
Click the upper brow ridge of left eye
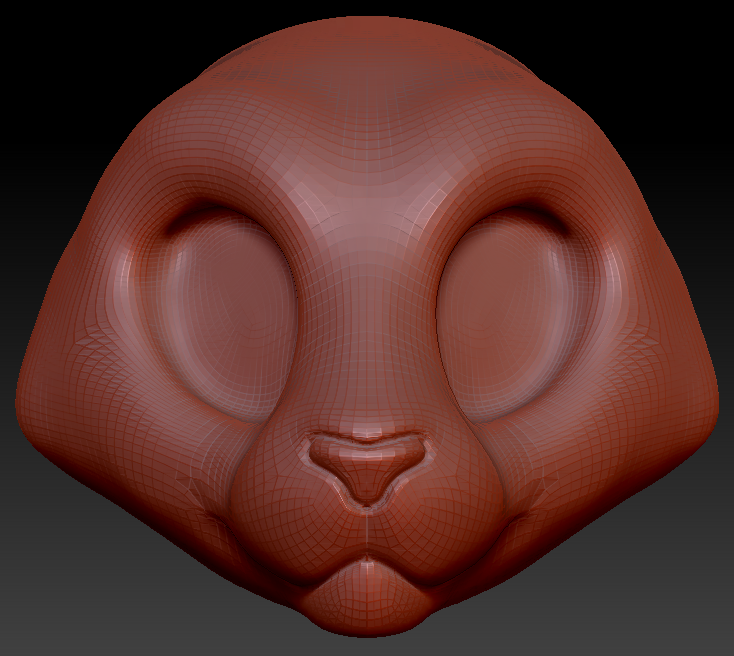pos(225,200)
